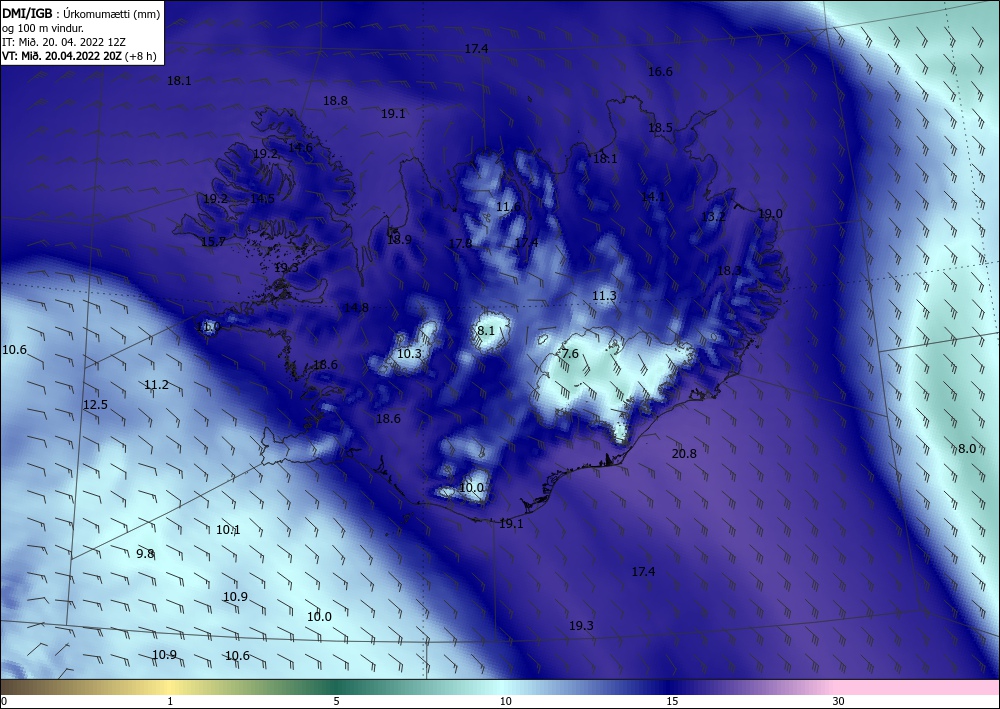
Task: Select the 11.3 value on the map
Action: tap(604, 296)
